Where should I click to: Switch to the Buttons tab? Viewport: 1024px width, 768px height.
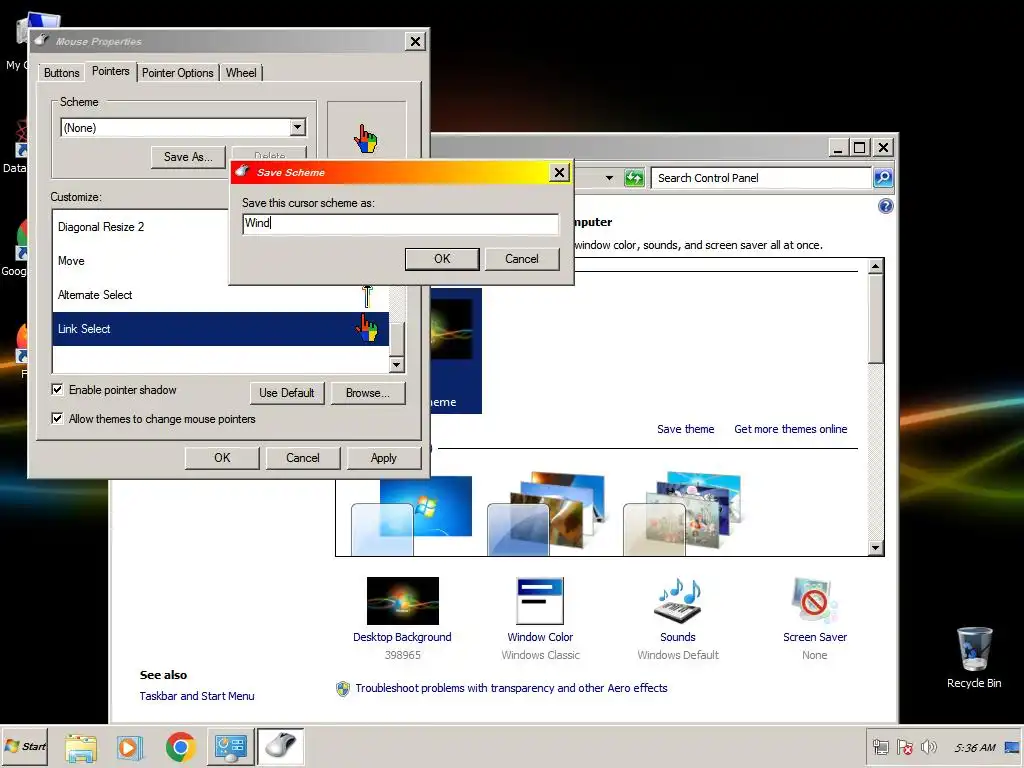[61, 72]
